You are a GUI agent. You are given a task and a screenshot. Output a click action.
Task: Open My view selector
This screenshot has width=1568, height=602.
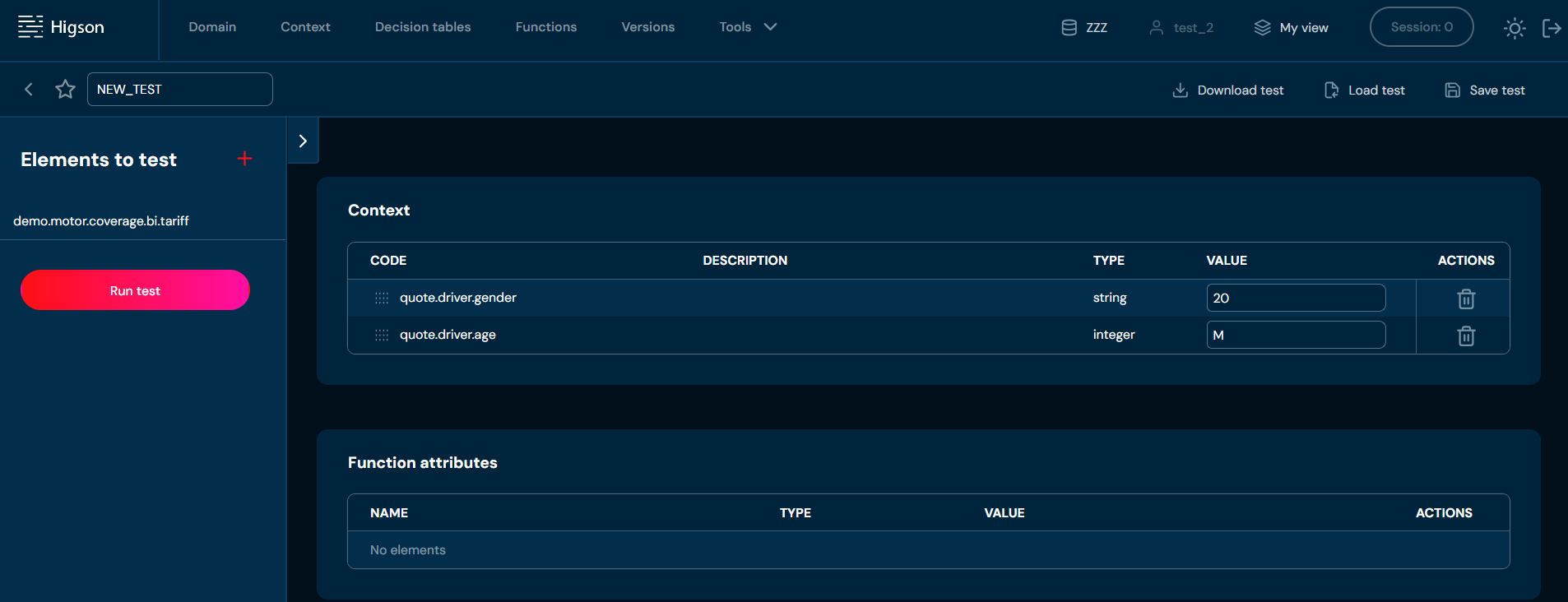click(x=1291, y=28)
